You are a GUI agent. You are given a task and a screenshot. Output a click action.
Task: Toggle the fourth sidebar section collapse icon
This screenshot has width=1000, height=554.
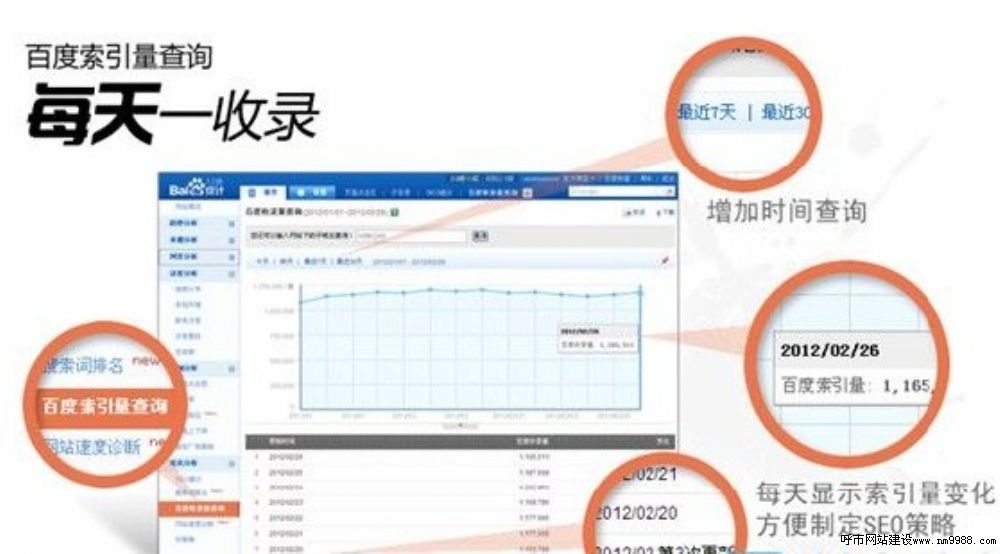[232, 273]
